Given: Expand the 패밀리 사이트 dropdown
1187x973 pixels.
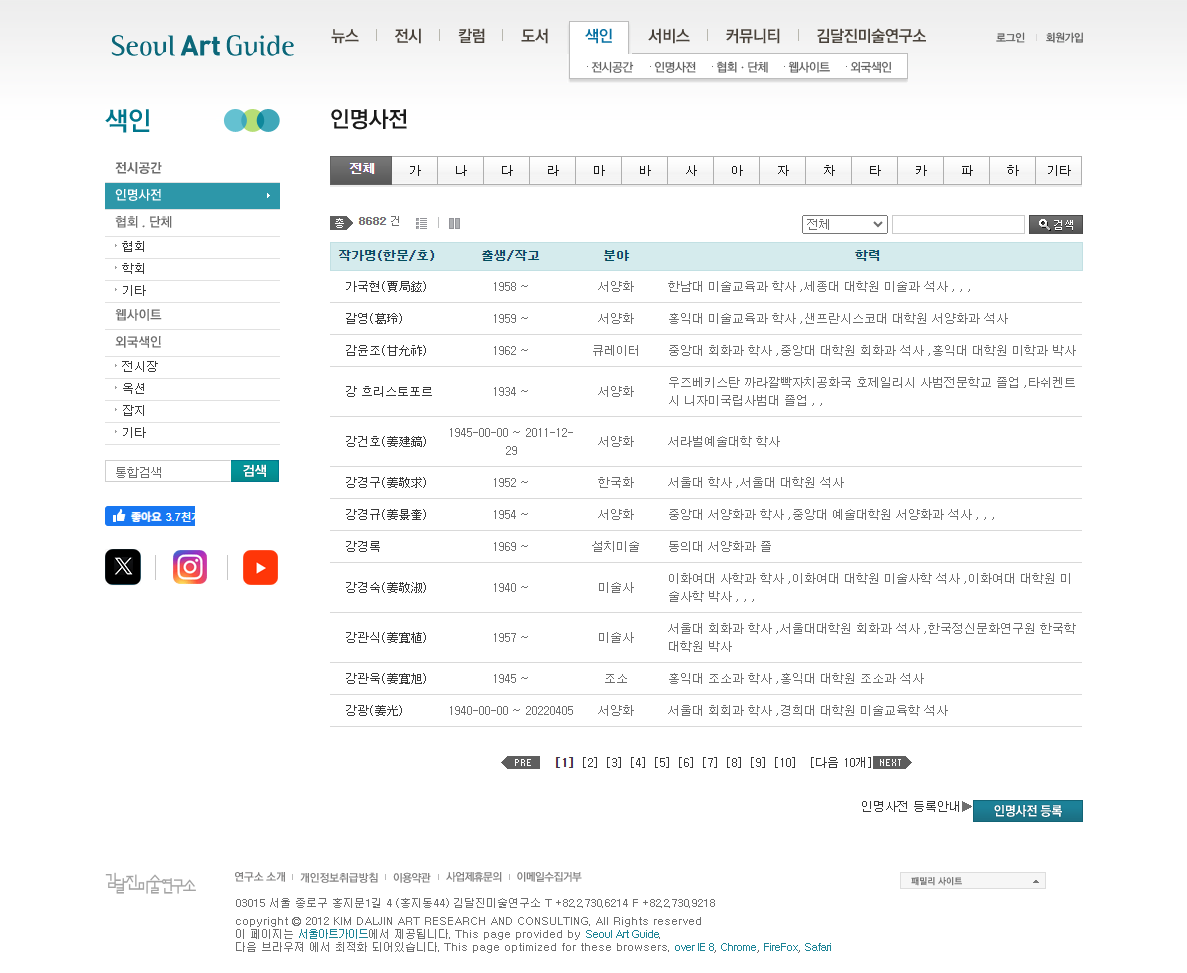Looking at the screenshot, I should [x=972, y=881].
